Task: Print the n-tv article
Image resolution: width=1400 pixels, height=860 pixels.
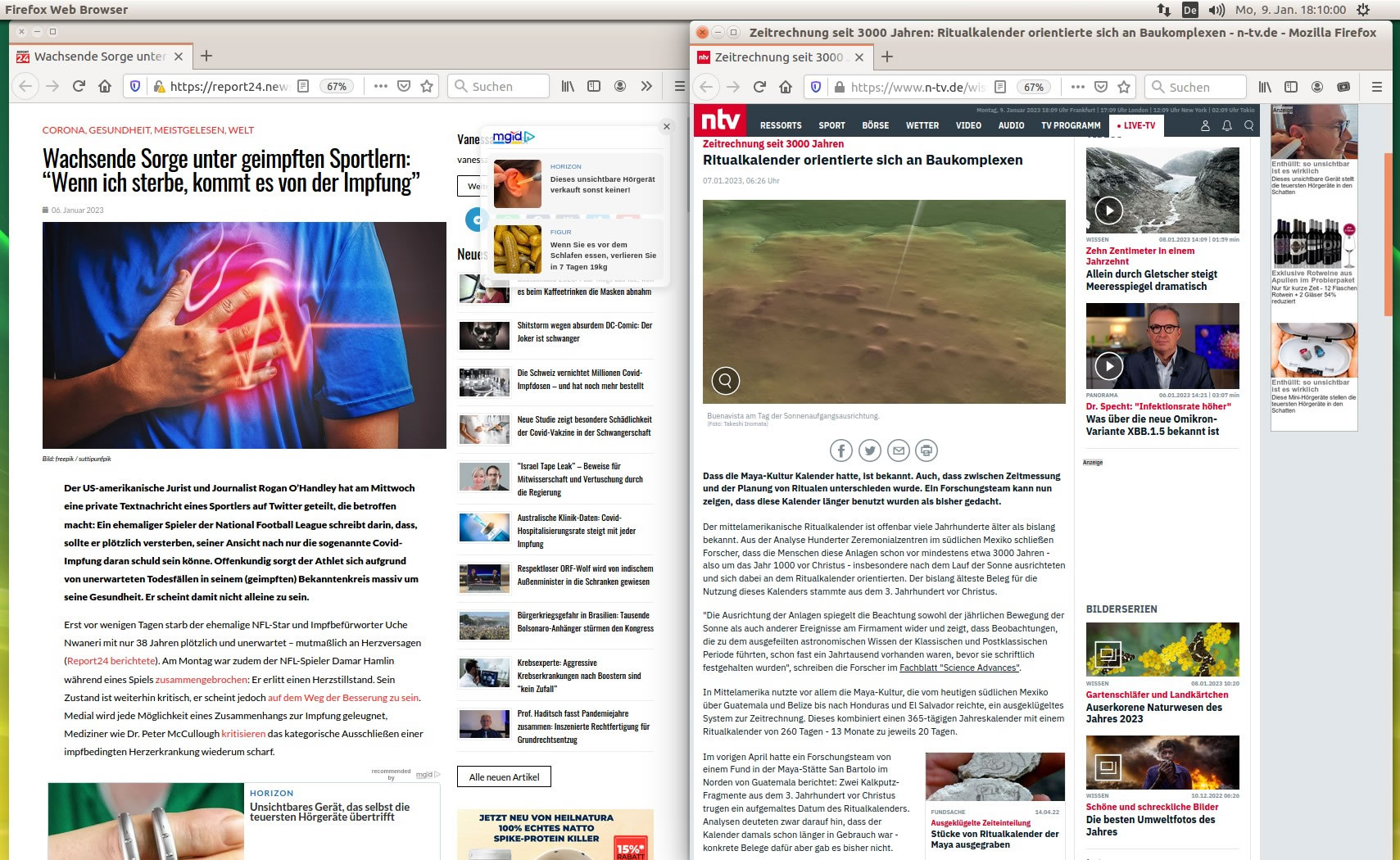Action: tap(927, 450)
